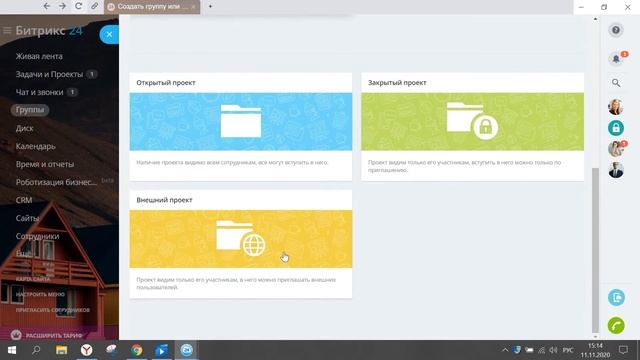Open the volume control in tray
Image resolution: width=640 pixels, height=360 pixels.
pos(553,350)
